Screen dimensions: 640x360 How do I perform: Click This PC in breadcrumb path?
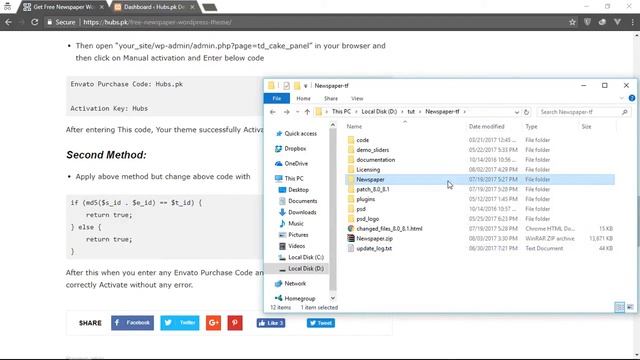341,111
